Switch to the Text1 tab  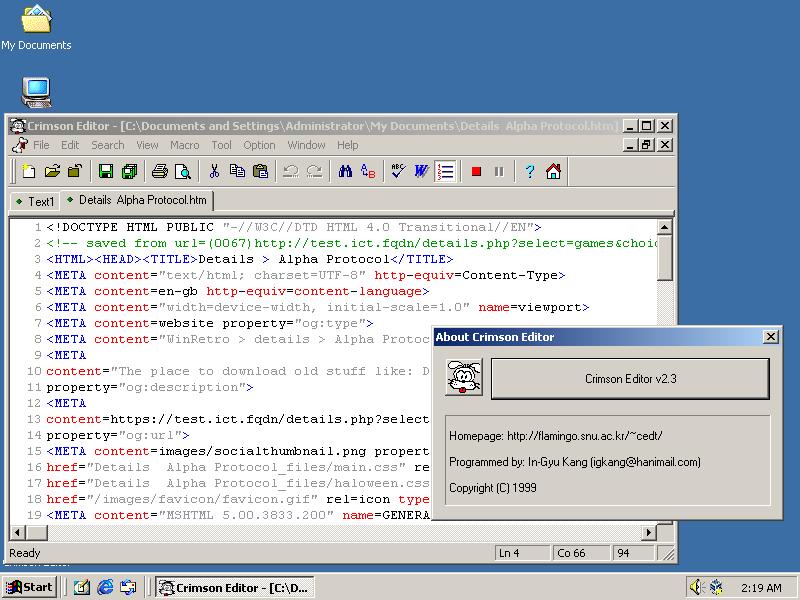tap(35, 201)
